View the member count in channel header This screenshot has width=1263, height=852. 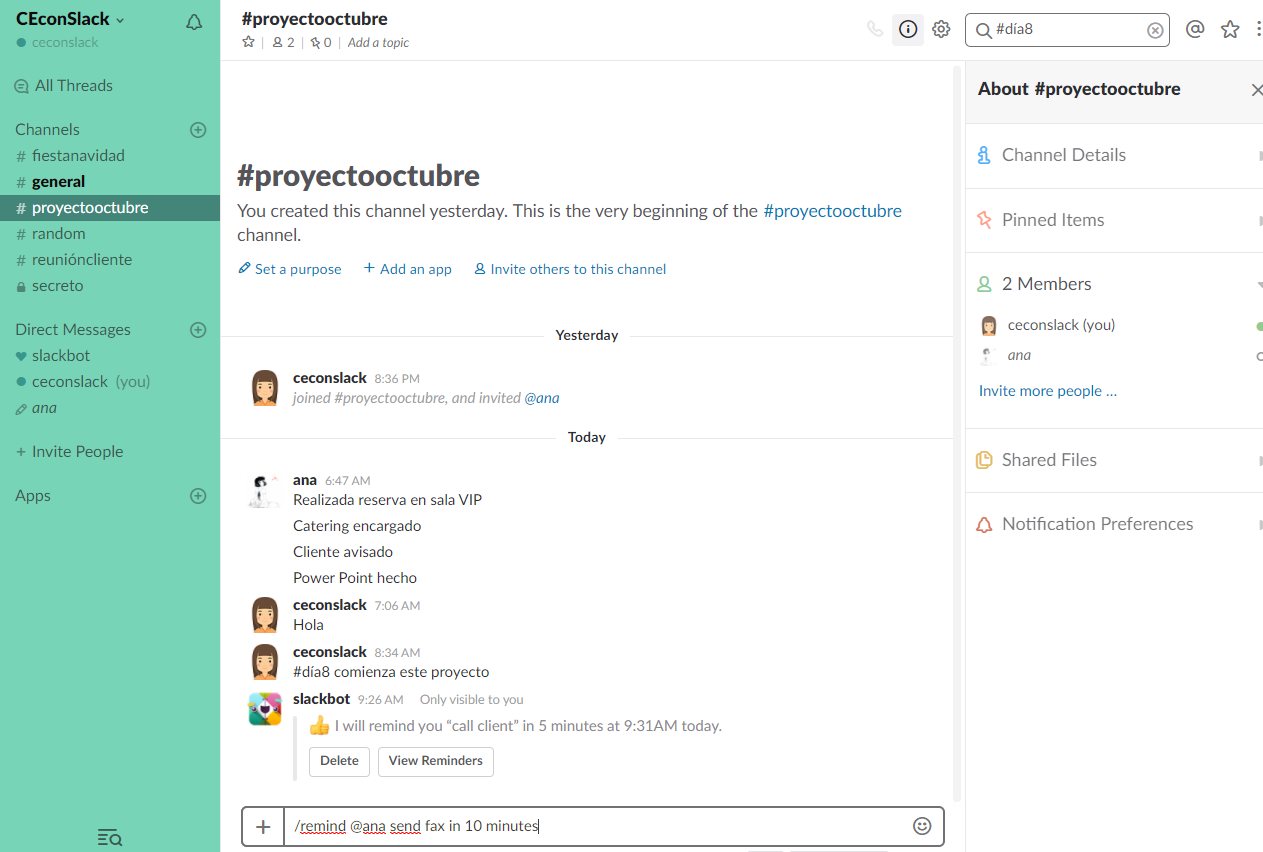pyautogui.click(x=283, y=42)
